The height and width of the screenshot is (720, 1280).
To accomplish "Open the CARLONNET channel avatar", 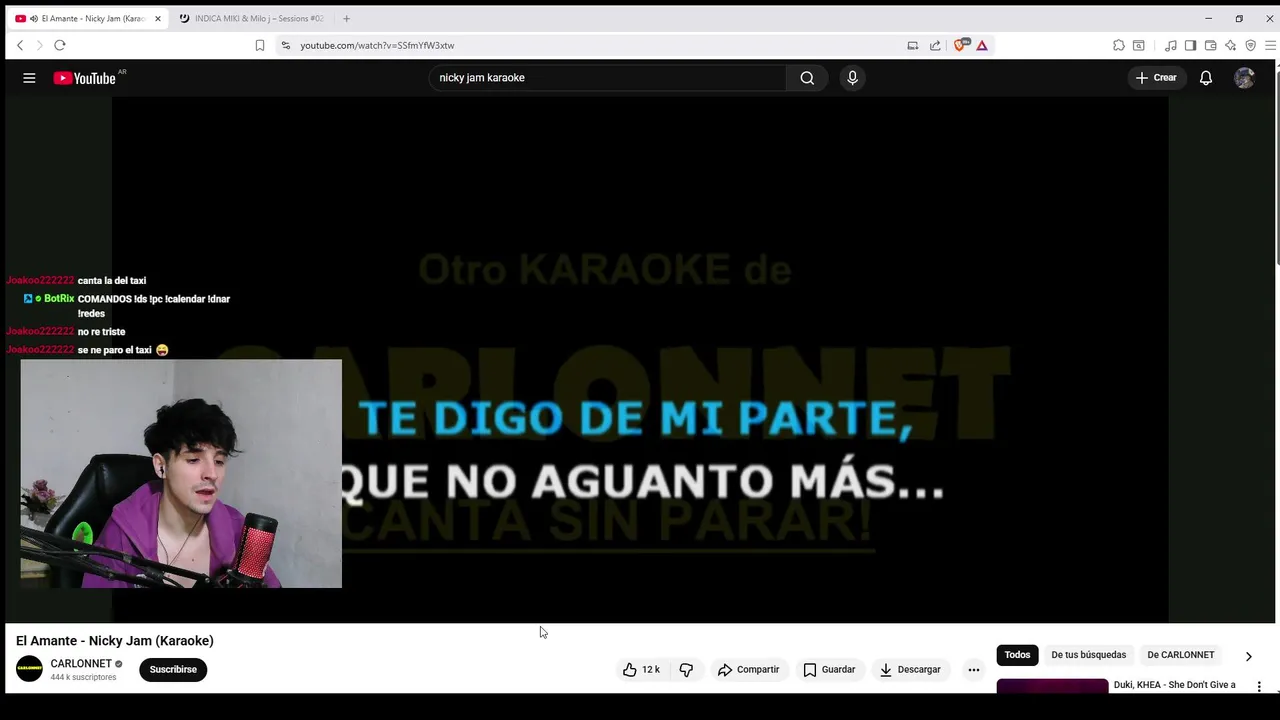I will point(29,669).
